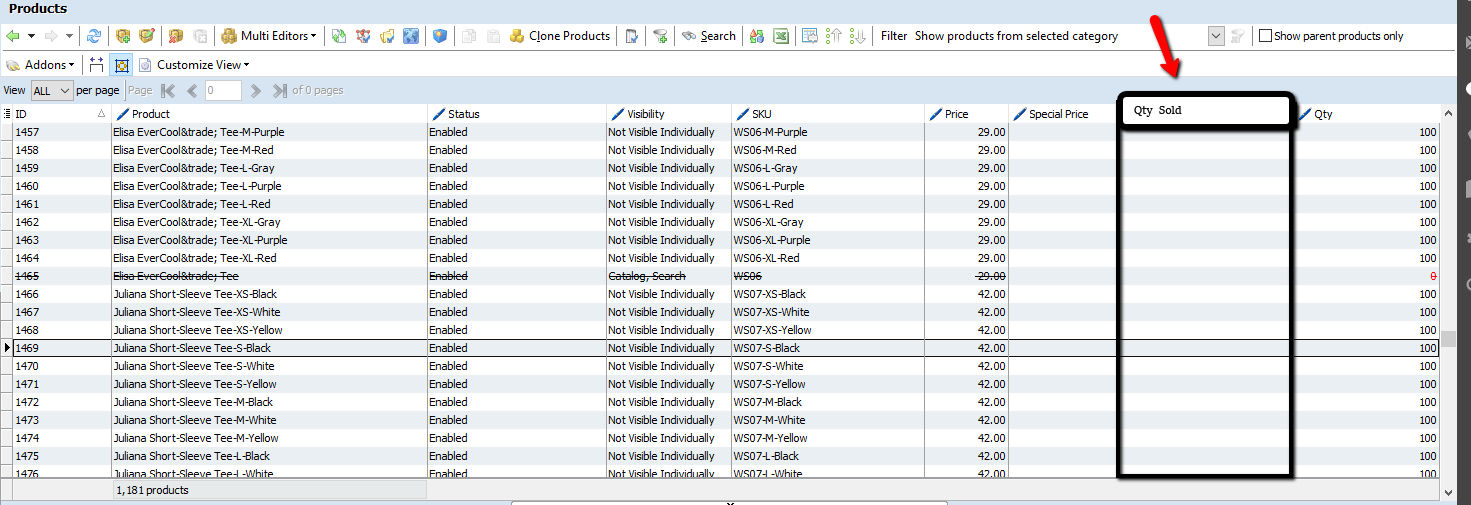Click the blue shield icon in toolbar
This screenshot has height=505, width=1471.
point(440,36)
